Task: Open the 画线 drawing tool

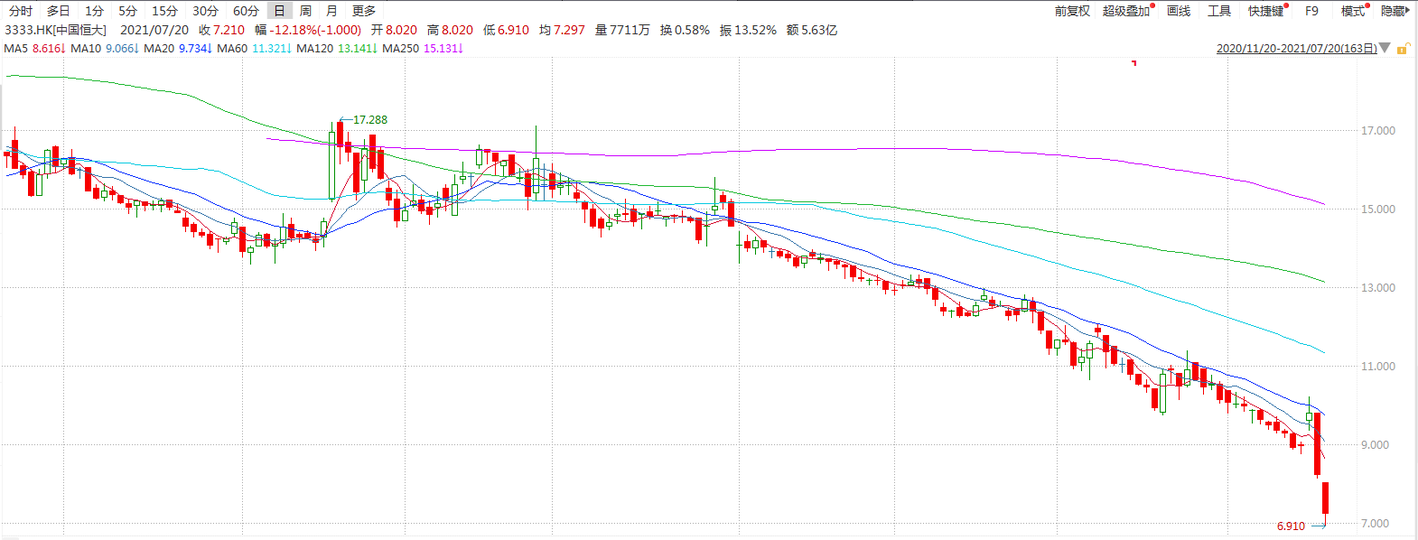Action: [x=1179, y=11]
